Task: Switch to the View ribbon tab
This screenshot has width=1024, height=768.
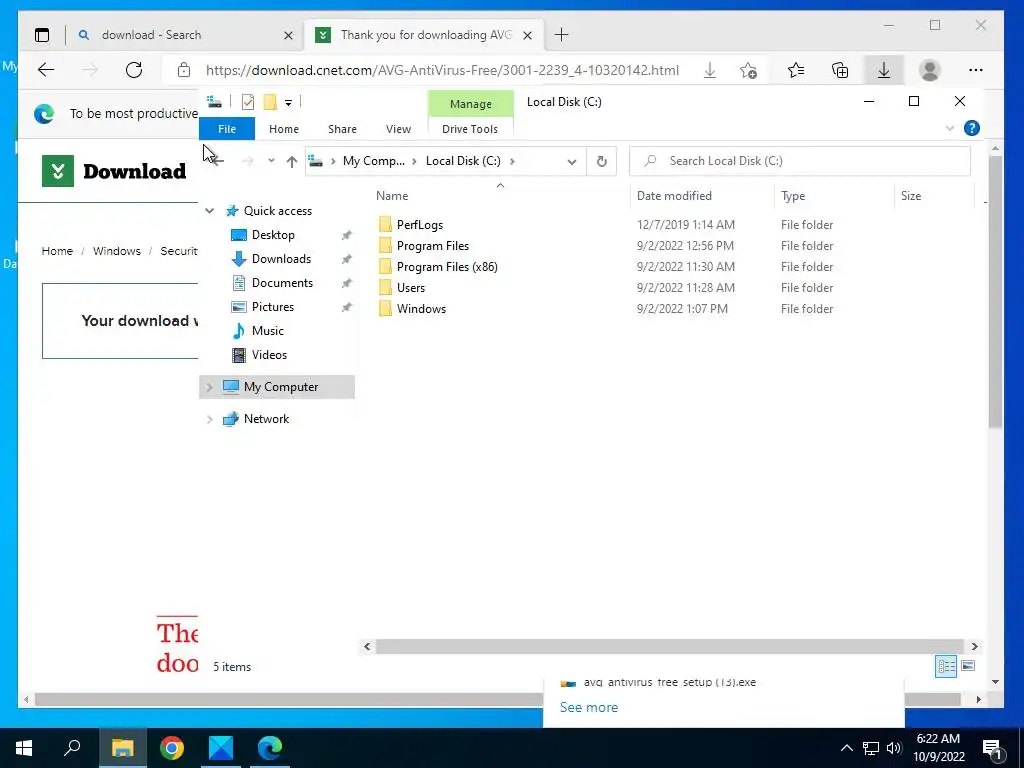Action: 398,129
